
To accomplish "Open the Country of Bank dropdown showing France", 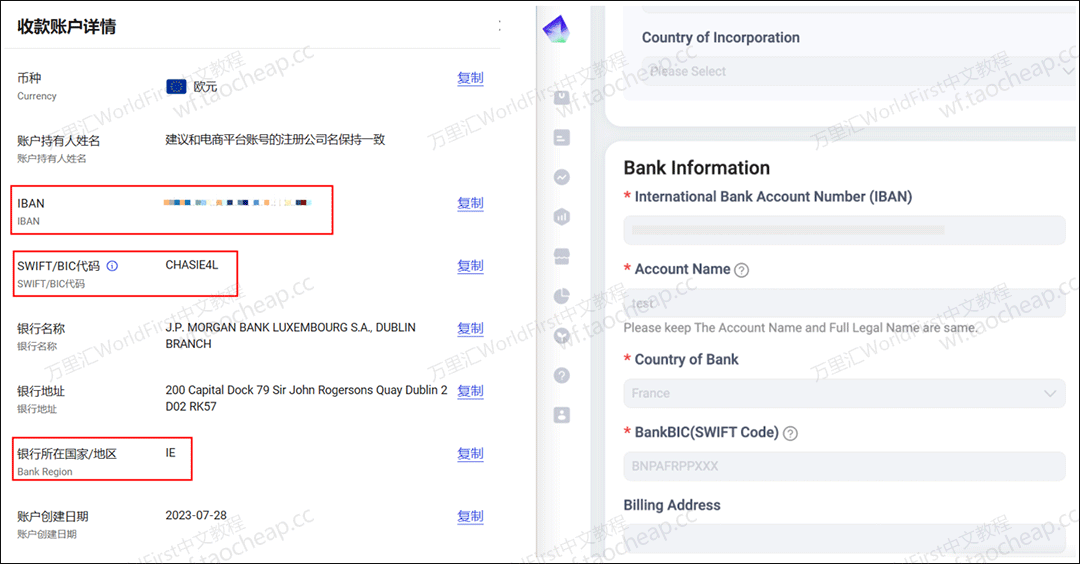I will point(844,393).
